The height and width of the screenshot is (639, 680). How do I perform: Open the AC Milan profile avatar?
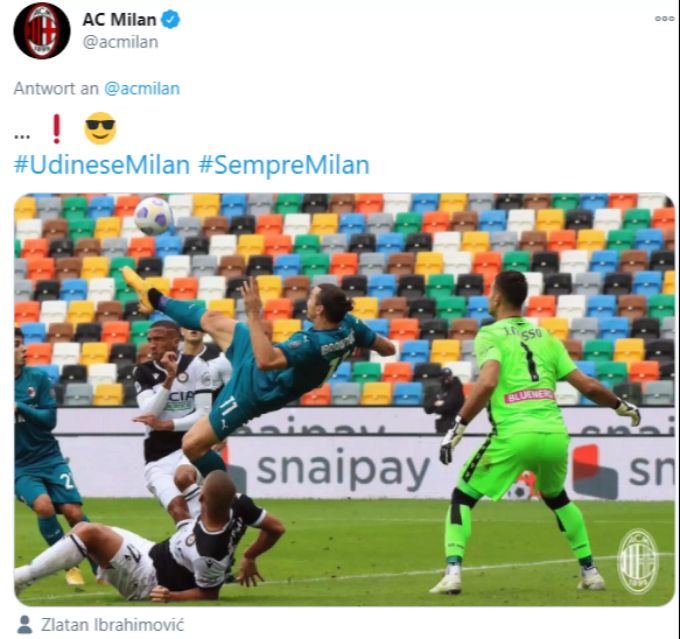tap(42, 30)
